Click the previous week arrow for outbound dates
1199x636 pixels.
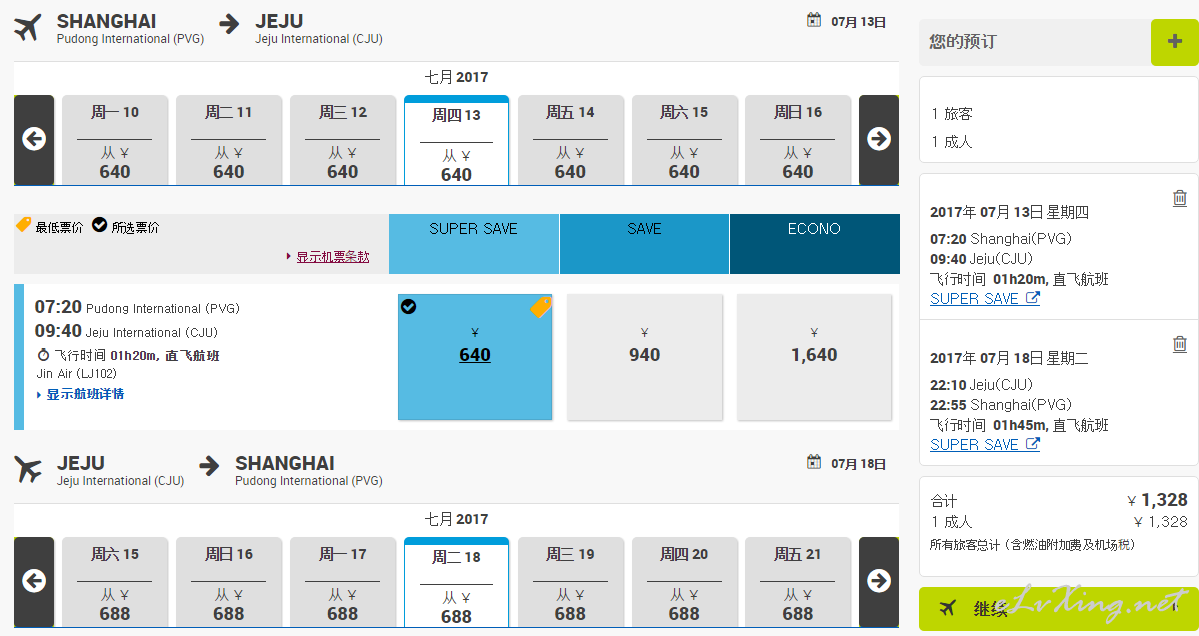click(x=34, y=139)
